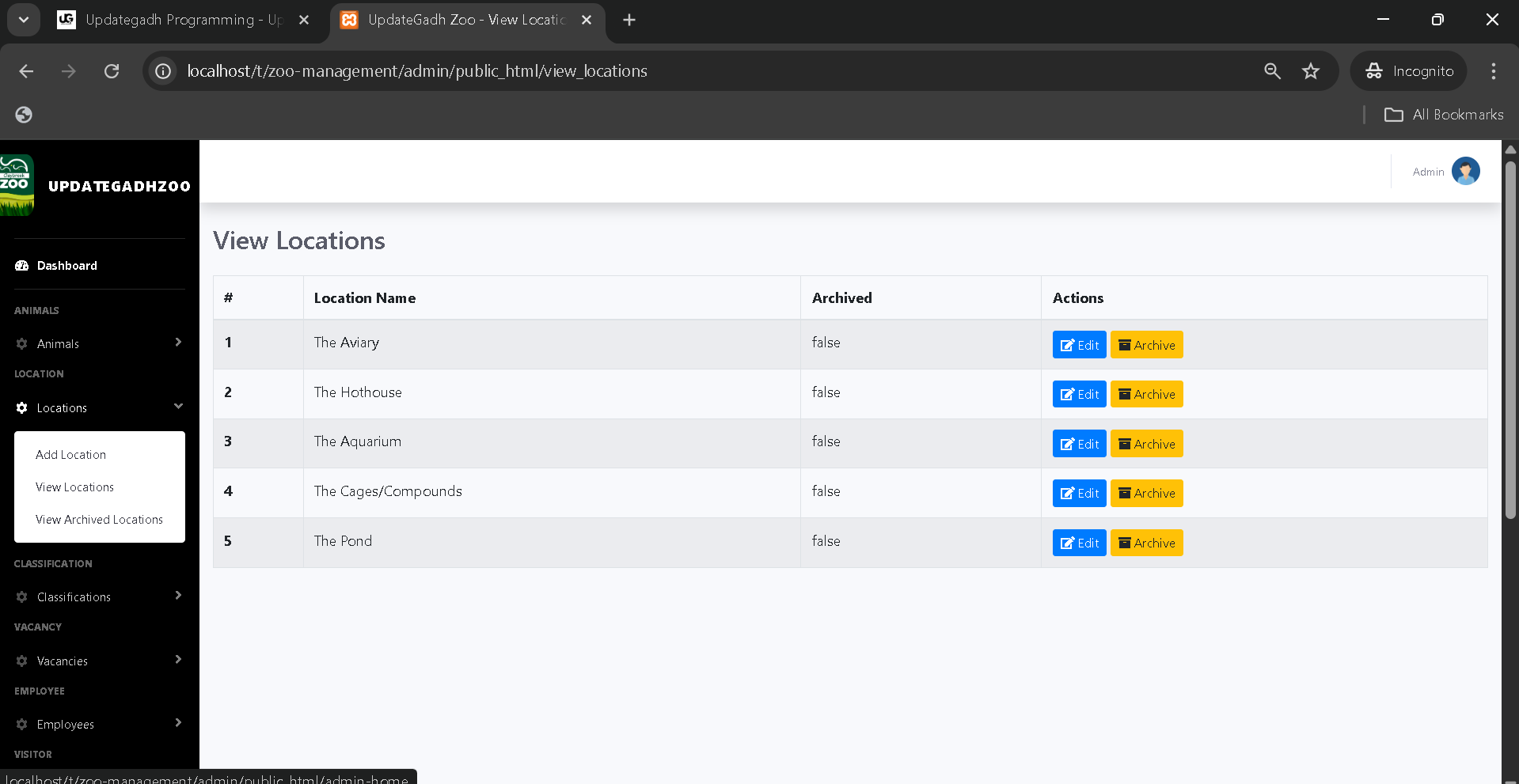Select View Archived Locations menu item
The image size is (1519, 784).
coord(99,520)
